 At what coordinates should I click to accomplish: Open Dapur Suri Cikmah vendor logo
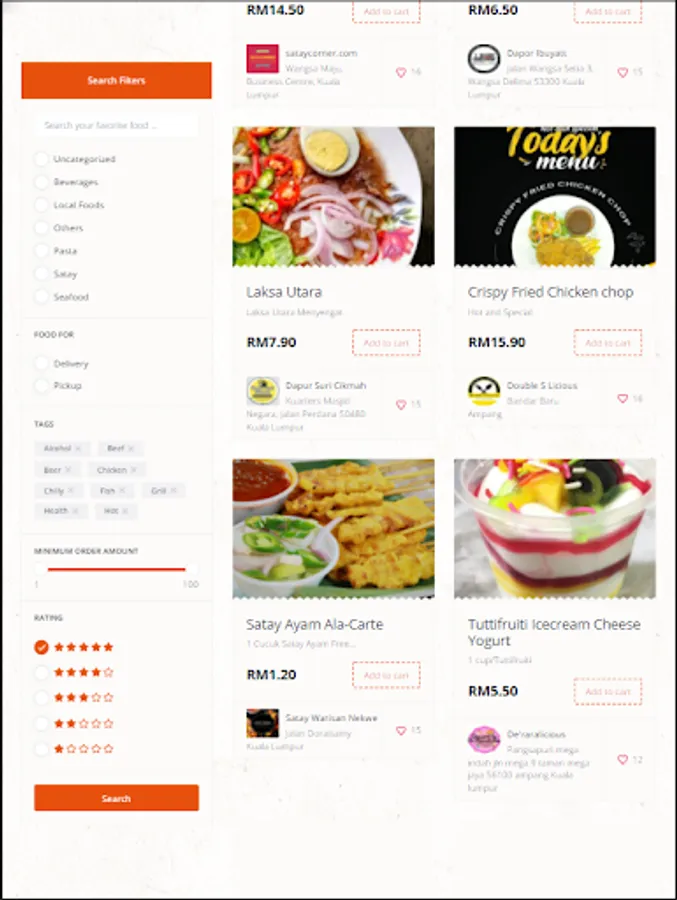pyautogui.click(x=262, y=391)
